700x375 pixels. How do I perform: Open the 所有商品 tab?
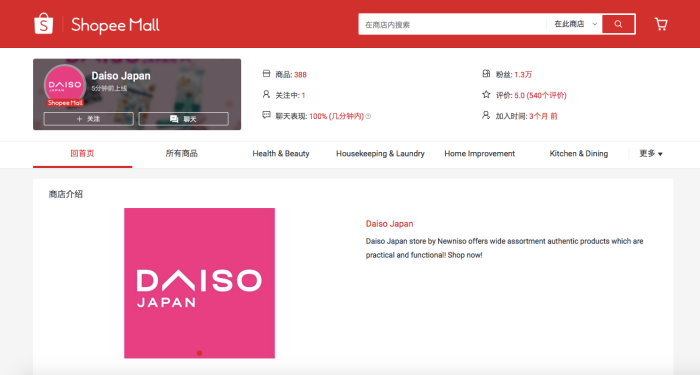click(x=182, y=154)
